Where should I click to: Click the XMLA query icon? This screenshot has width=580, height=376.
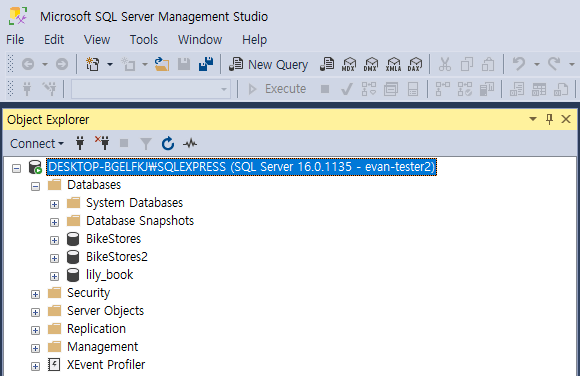pos(393,64)
